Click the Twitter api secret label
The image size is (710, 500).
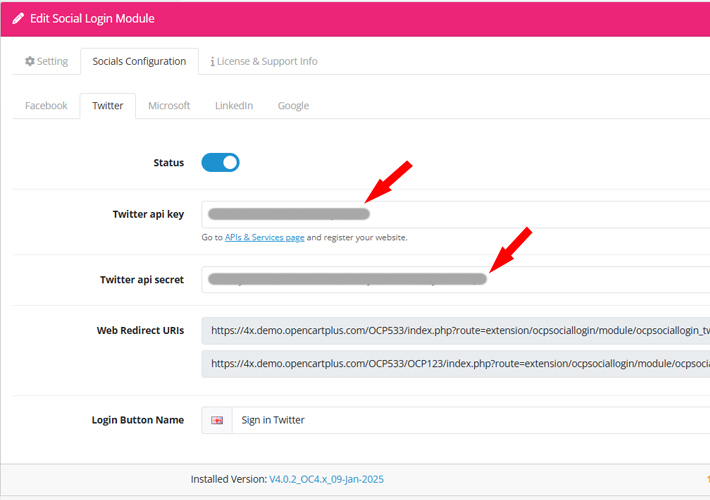142,279
